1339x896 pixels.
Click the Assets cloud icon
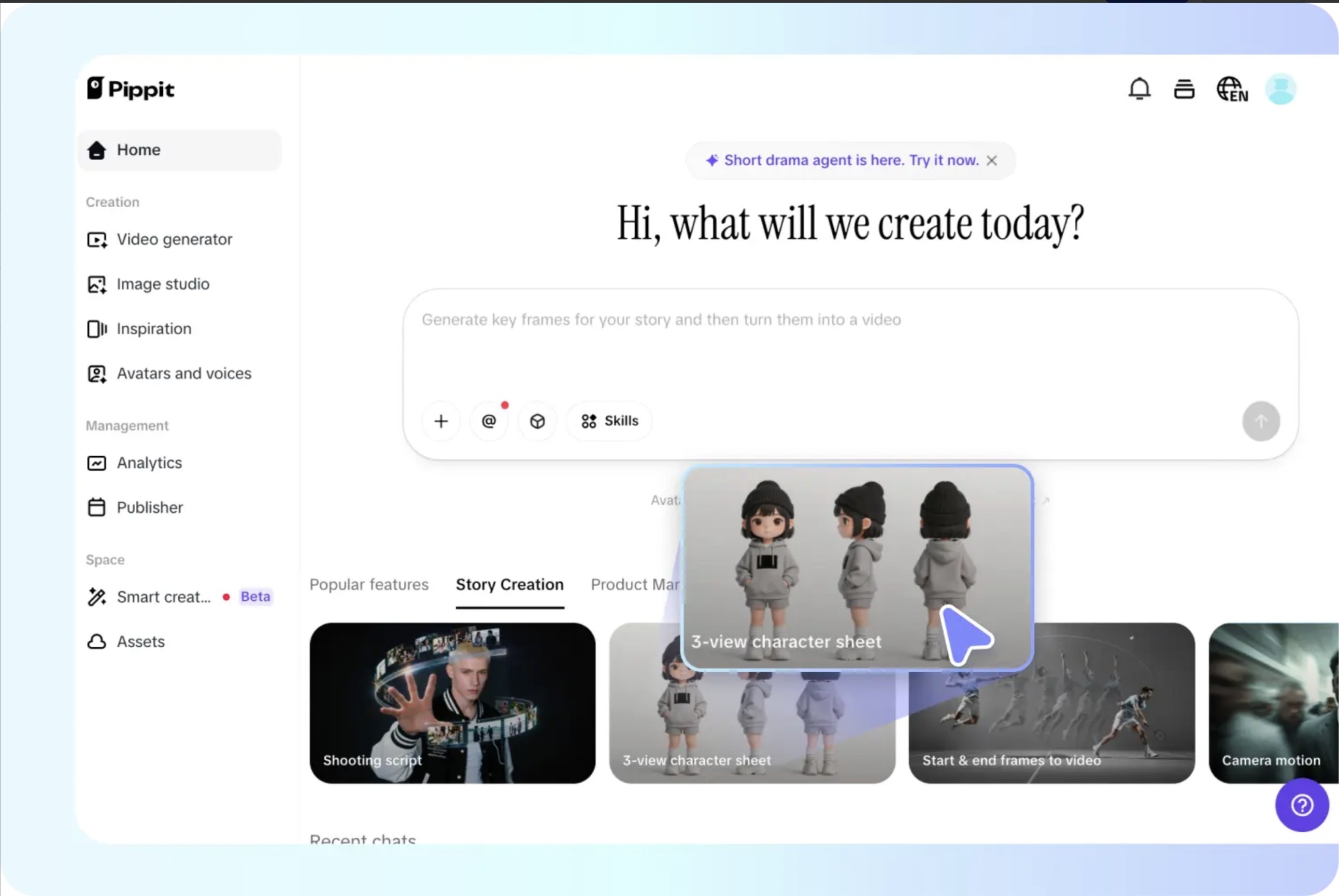[96, 642]
